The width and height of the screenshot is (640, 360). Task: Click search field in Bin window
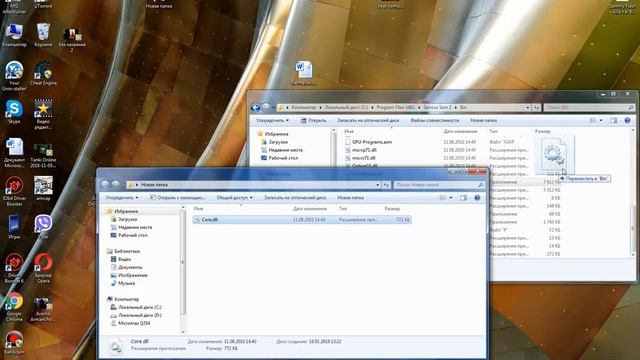(589, 107)
